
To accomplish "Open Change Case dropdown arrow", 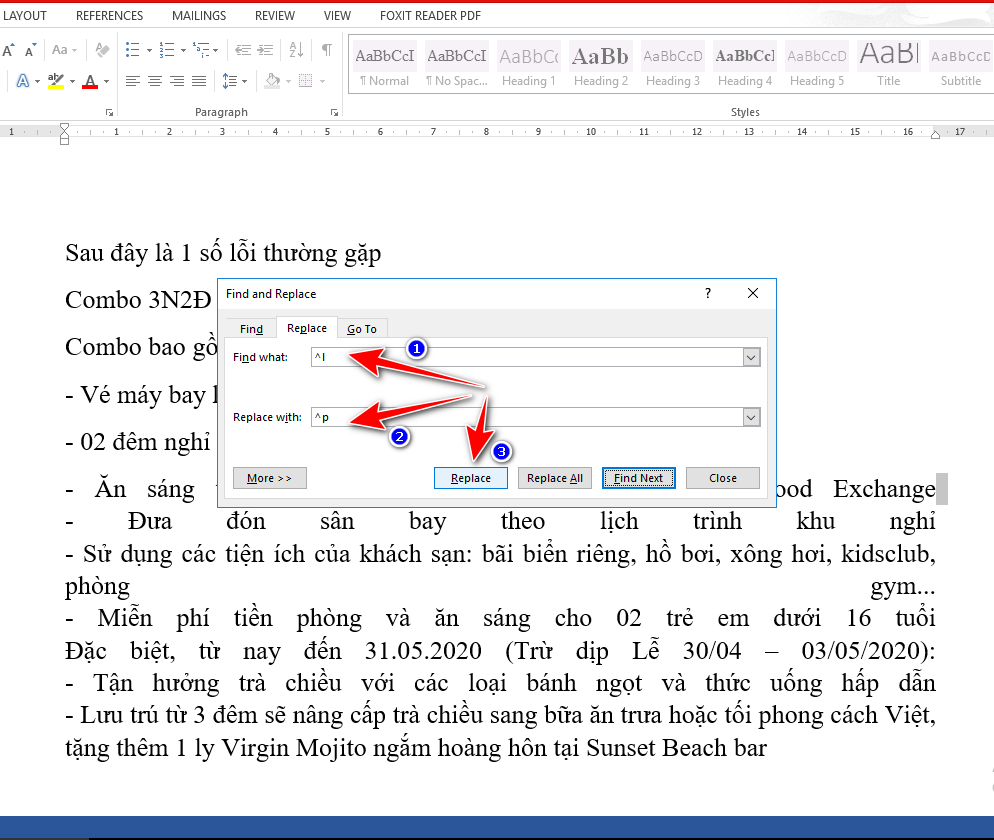I will pyautogui.click(x=74, y=50).
